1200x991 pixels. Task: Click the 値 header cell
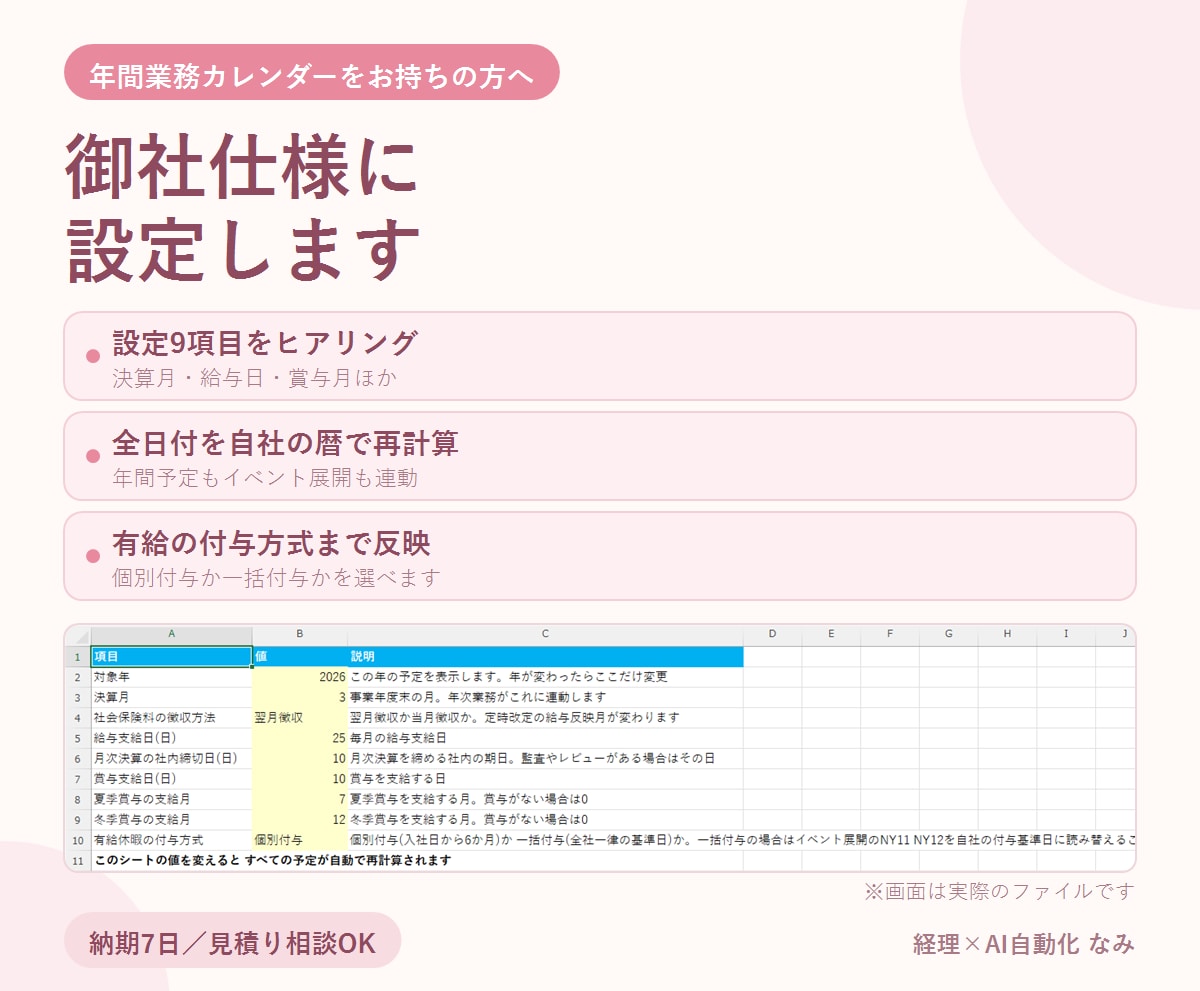(300, 657)
